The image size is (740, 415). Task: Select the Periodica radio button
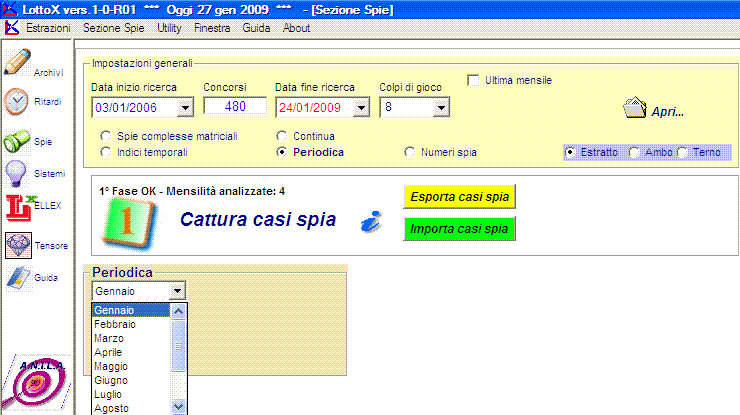coord(282,152)
